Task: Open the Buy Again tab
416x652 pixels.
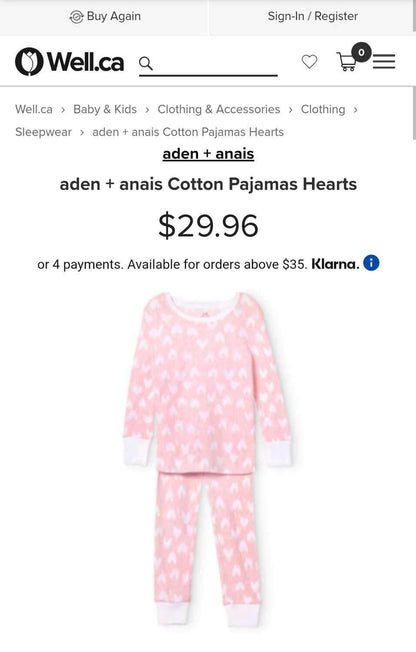Action: [104, 17]
